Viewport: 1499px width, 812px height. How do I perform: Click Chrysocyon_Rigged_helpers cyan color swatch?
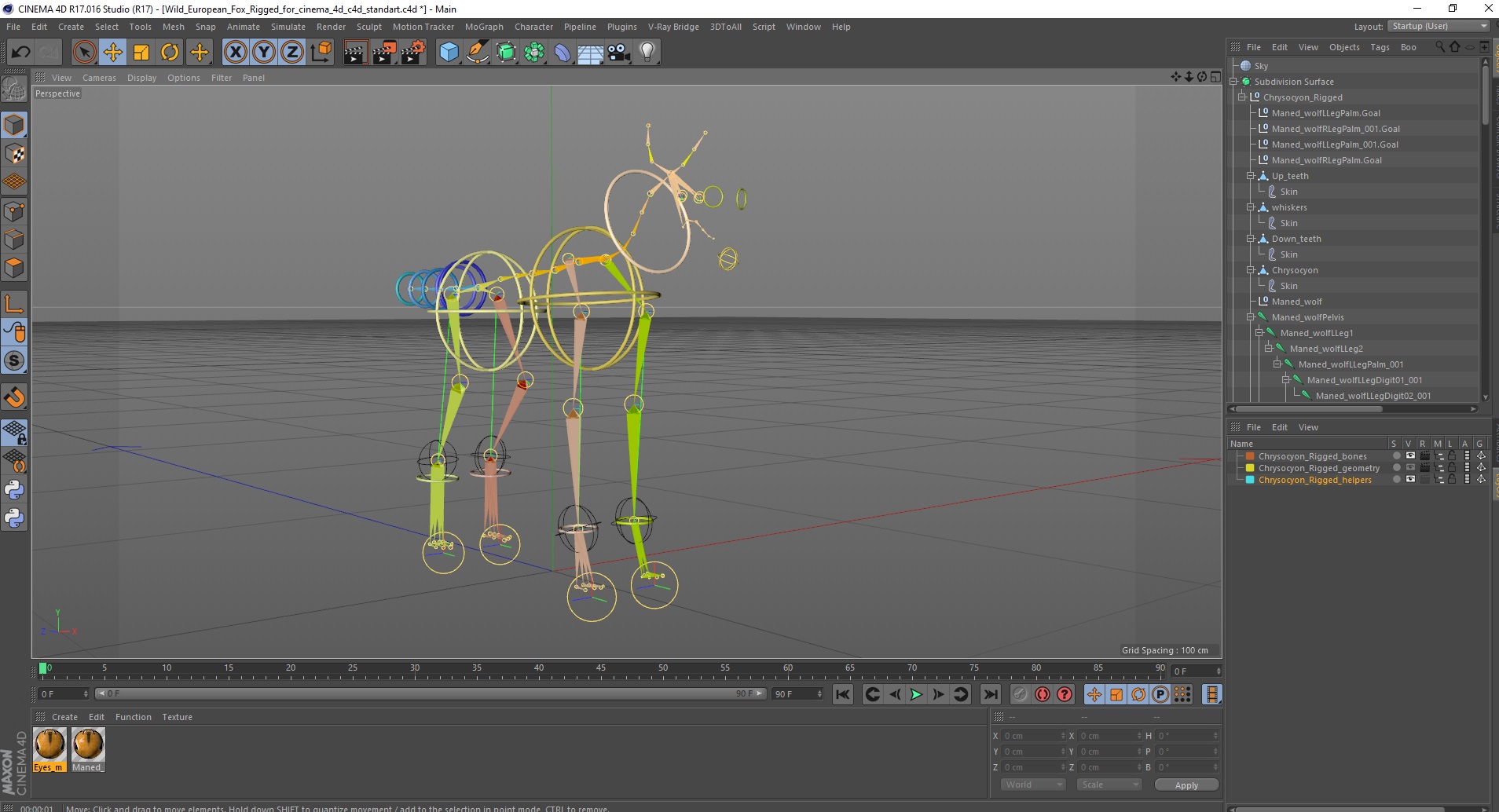pyautogui.click(x=1250, y=479)
